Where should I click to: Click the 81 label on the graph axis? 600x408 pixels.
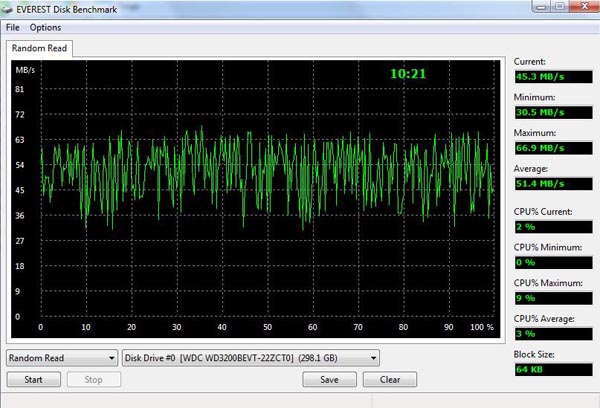tap(20, 89)
